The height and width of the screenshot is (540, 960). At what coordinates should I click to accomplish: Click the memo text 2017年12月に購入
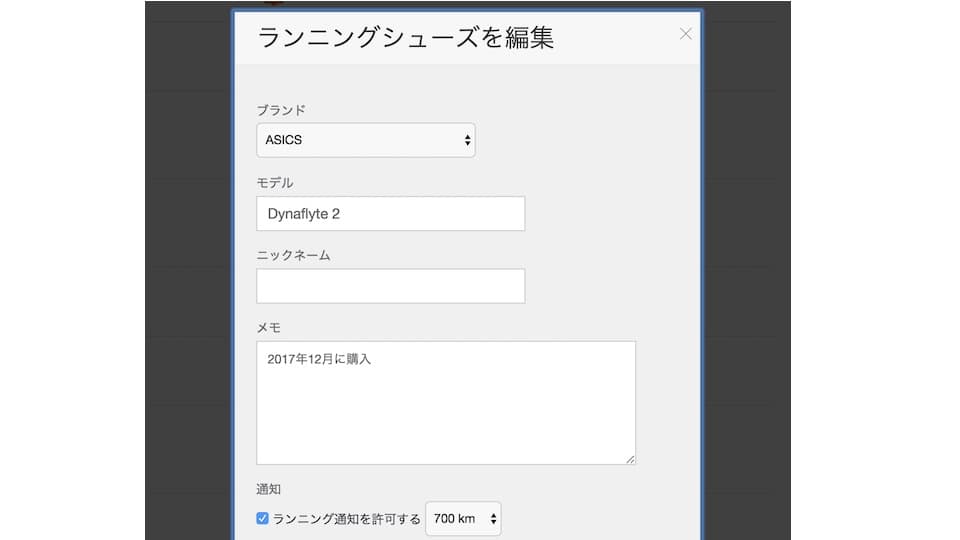319,359
